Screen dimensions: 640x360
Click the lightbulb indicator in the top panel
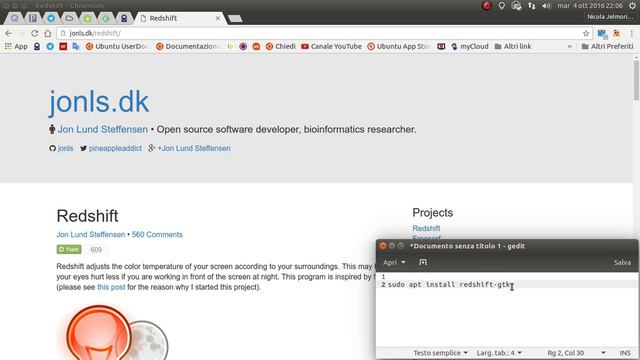(x=502, y=6)
